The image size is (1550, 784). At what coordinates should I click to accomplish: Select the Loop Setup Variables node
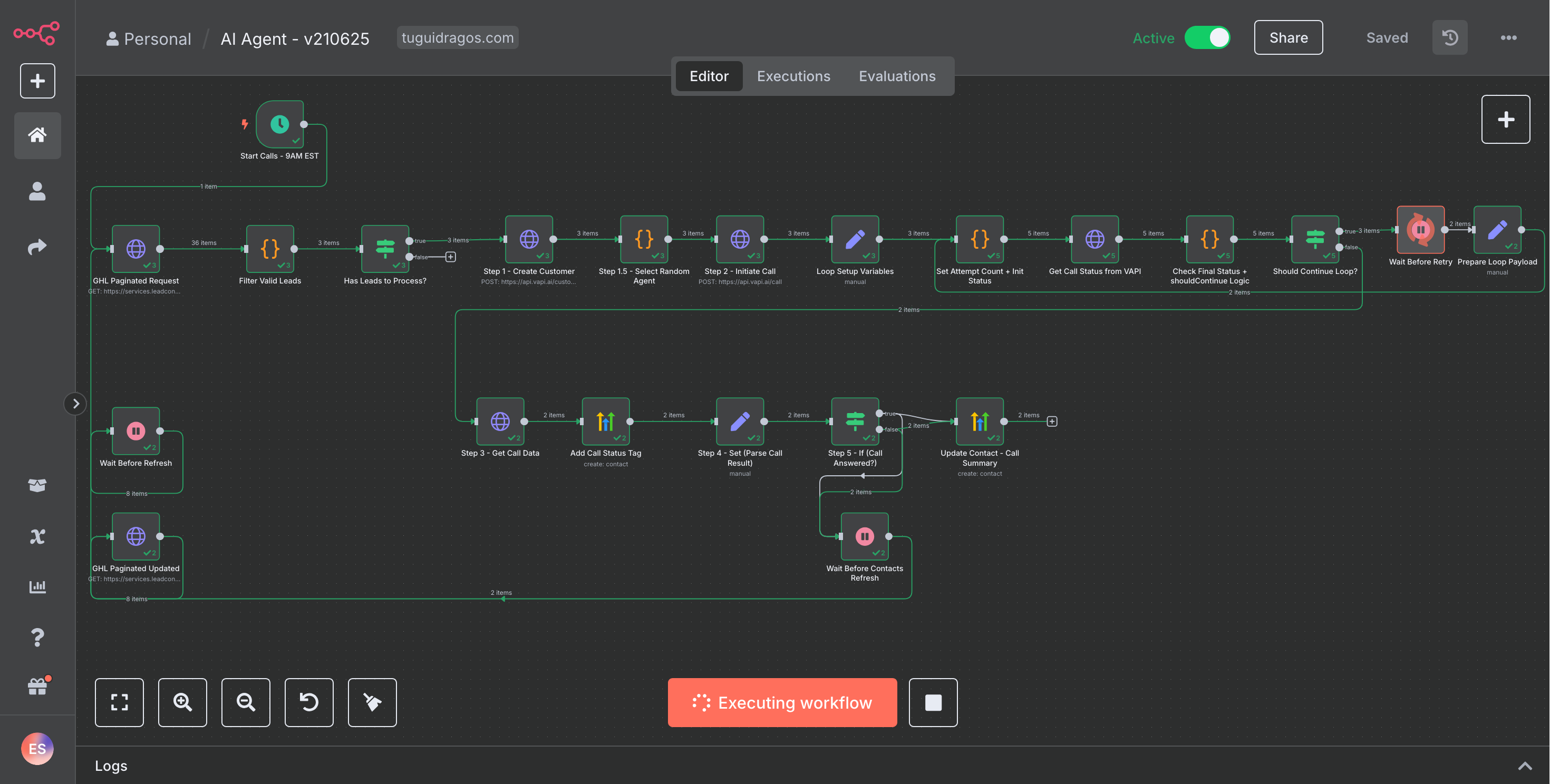(855, 239)
